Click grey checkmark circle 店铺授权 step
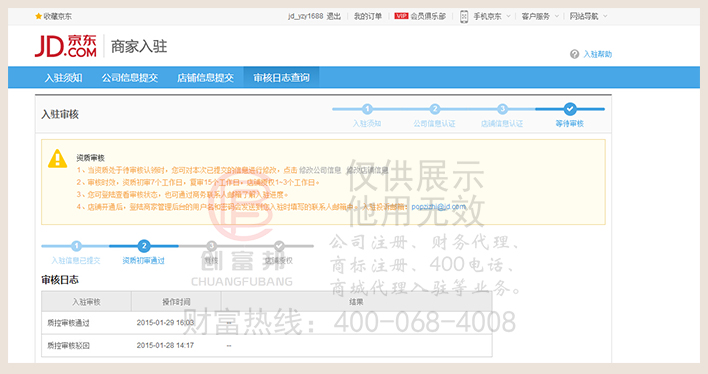708x374 pixels. 279,246
